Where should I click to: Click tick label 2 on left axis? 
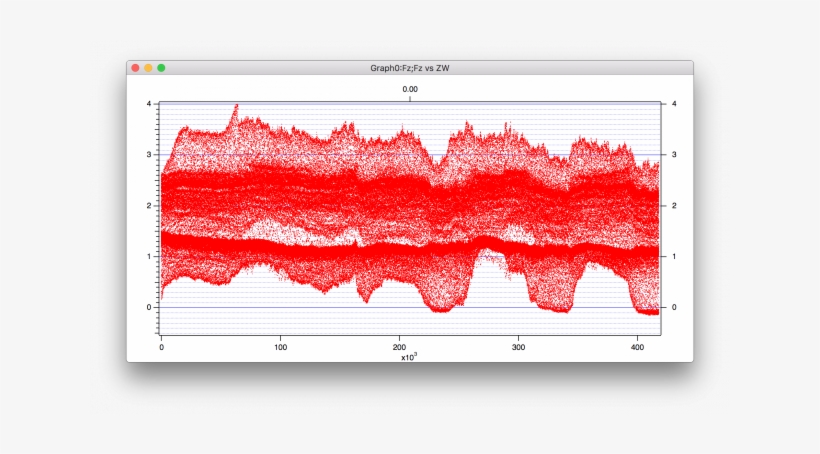point(149,206)
